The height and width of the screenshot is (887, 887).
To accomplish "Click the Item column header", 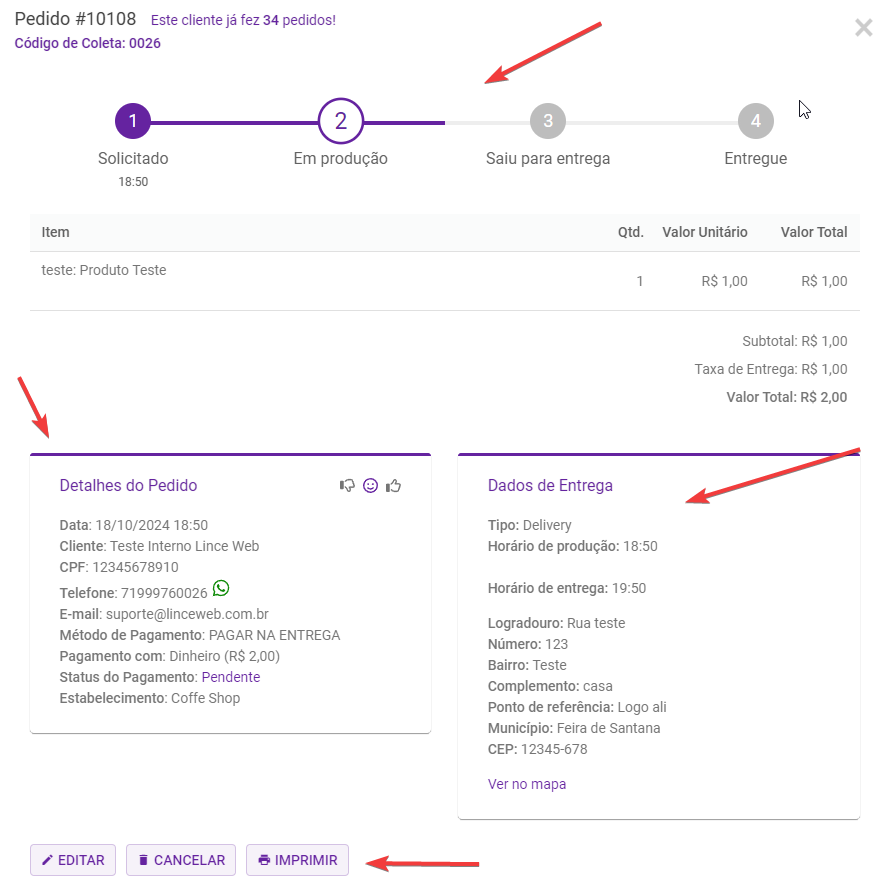I will 56,232.
